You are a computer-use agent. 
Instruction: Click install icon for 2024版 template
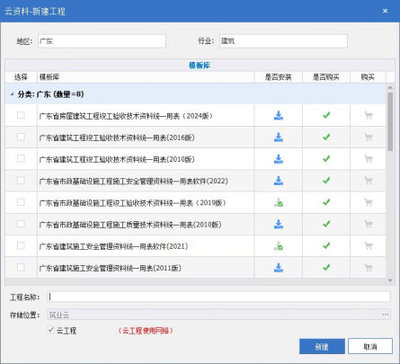(278, 116)
